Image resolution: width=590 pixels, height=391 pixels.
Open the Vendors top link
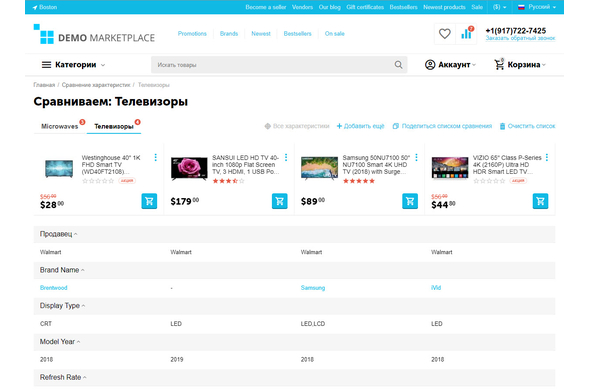pos(302,7)
